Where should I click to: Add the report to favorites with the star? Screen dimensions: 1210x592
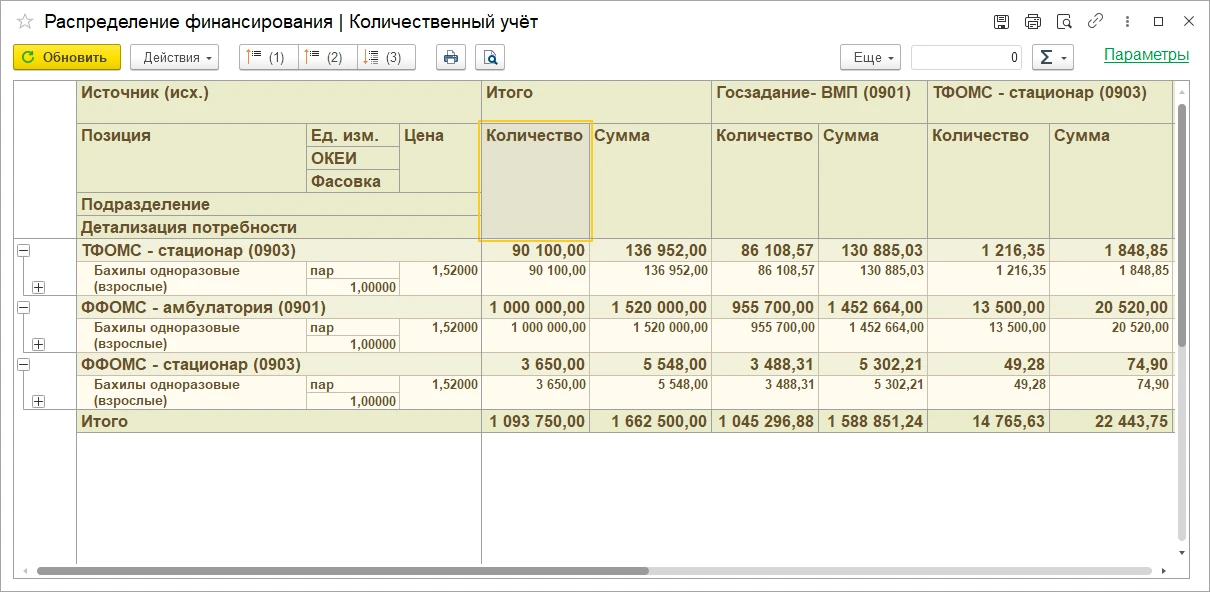(25, 22)
